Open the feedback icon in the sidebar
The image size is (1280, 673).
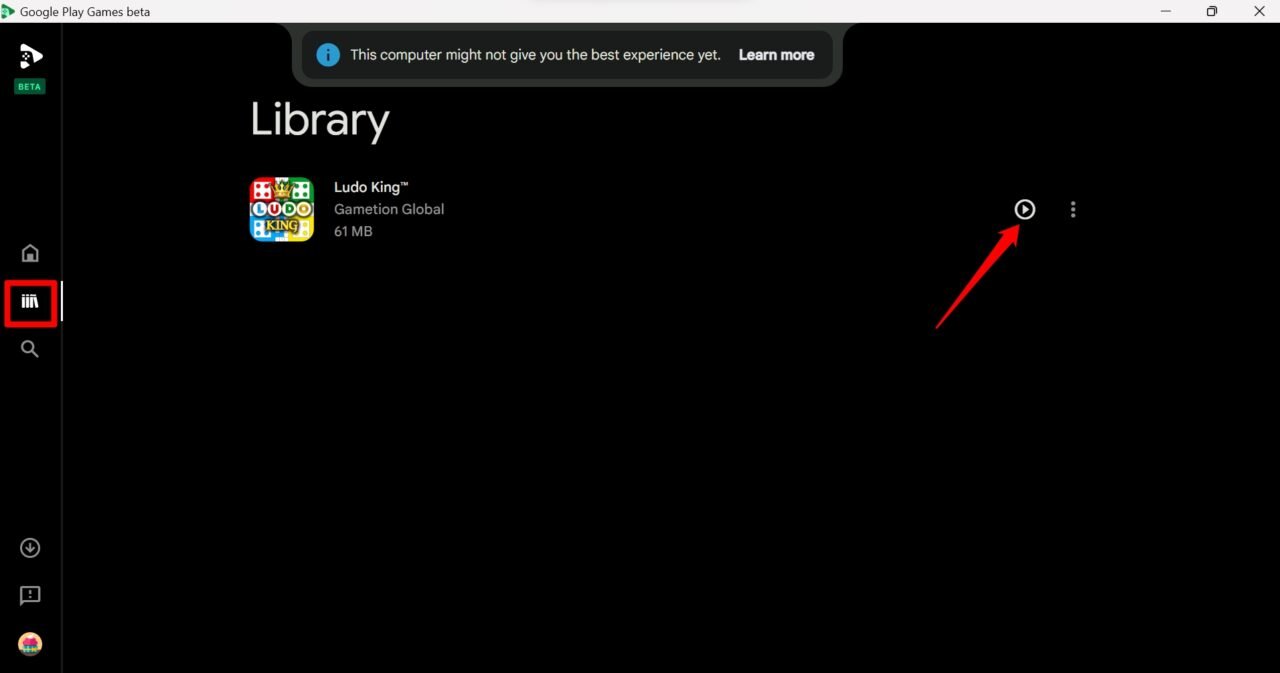(x=30, y=595)
